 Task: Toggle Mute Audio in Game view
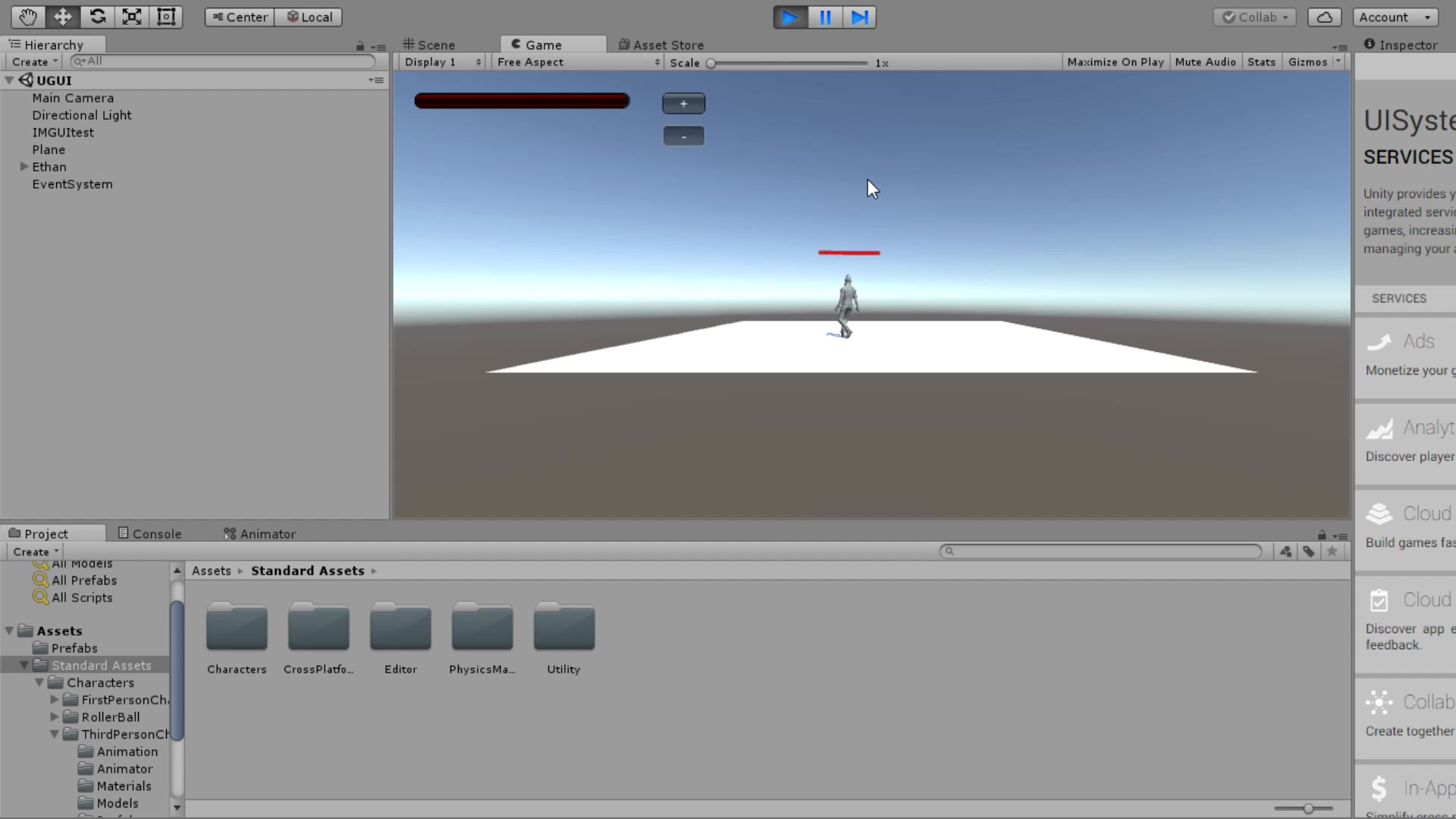pyautogui.click(x=1205, y=62)
